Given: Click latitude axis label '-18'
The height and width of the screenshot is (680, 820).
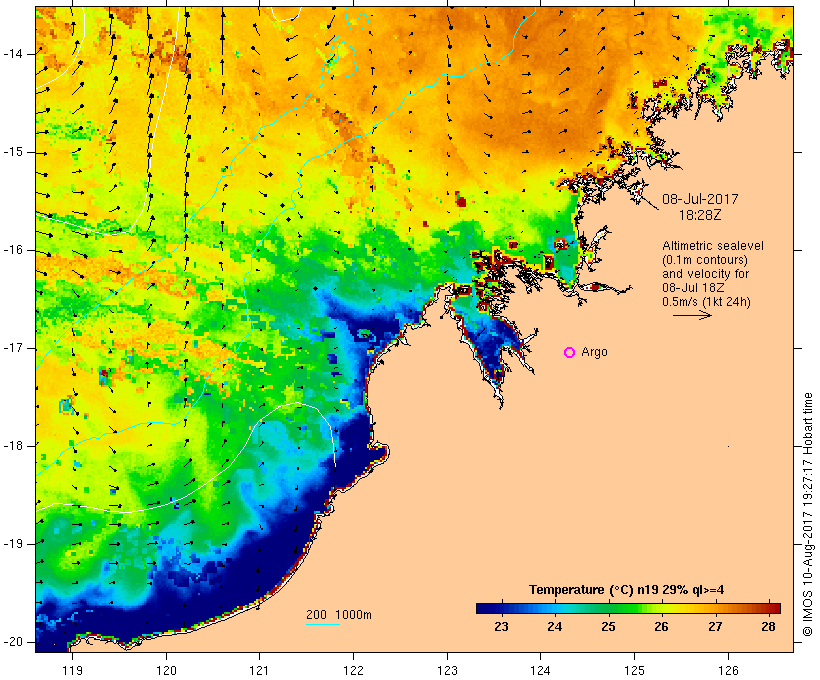Looking at the screenshot, I should pos(13,446).
